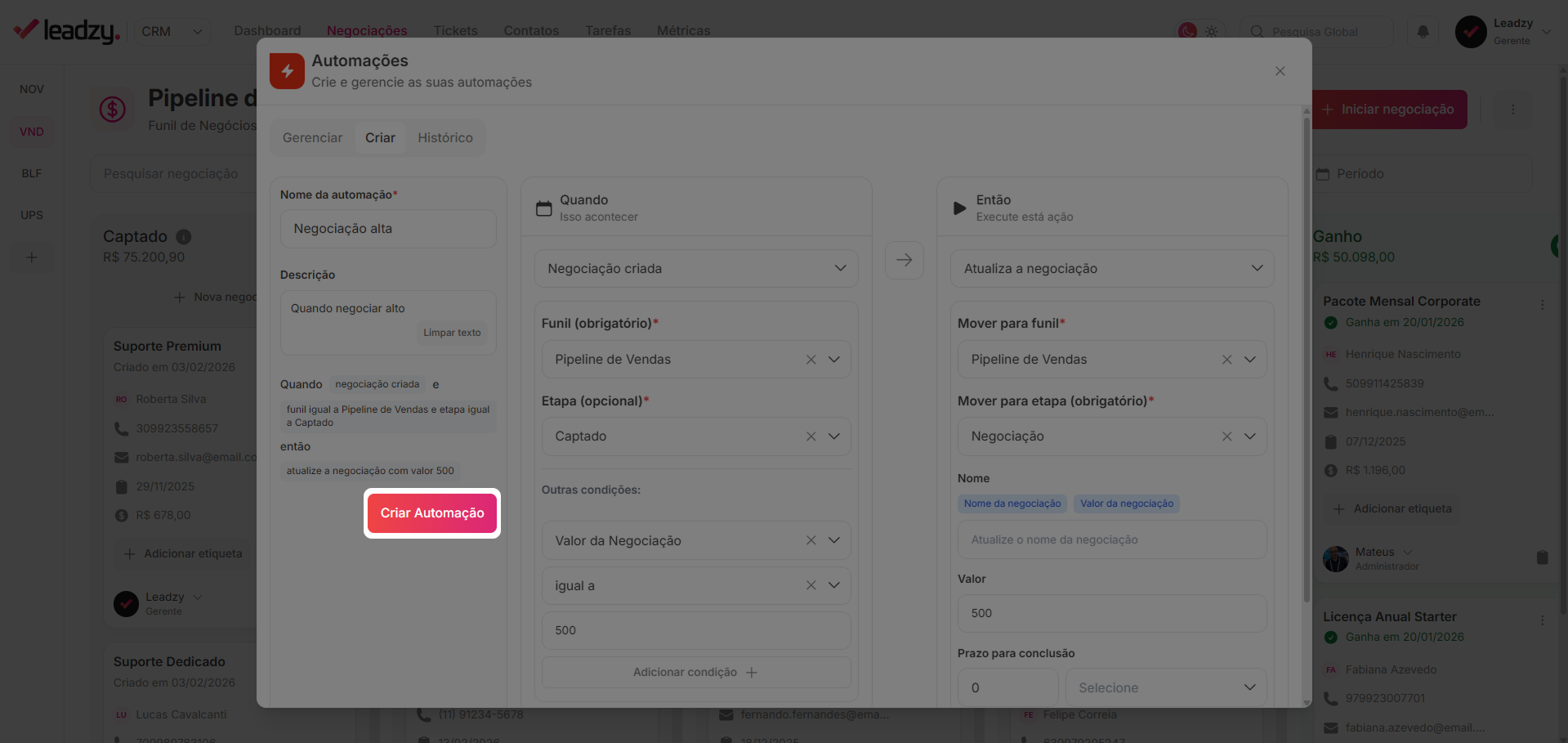Screen dimensions: 1568x743
Task: Switch to the Criar tab
Action: (380, 137)
